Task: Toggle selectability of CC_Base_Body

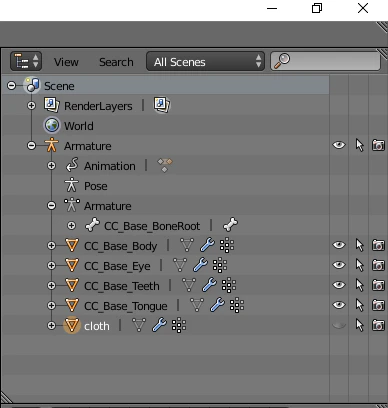Action: (x=359, y=245)
